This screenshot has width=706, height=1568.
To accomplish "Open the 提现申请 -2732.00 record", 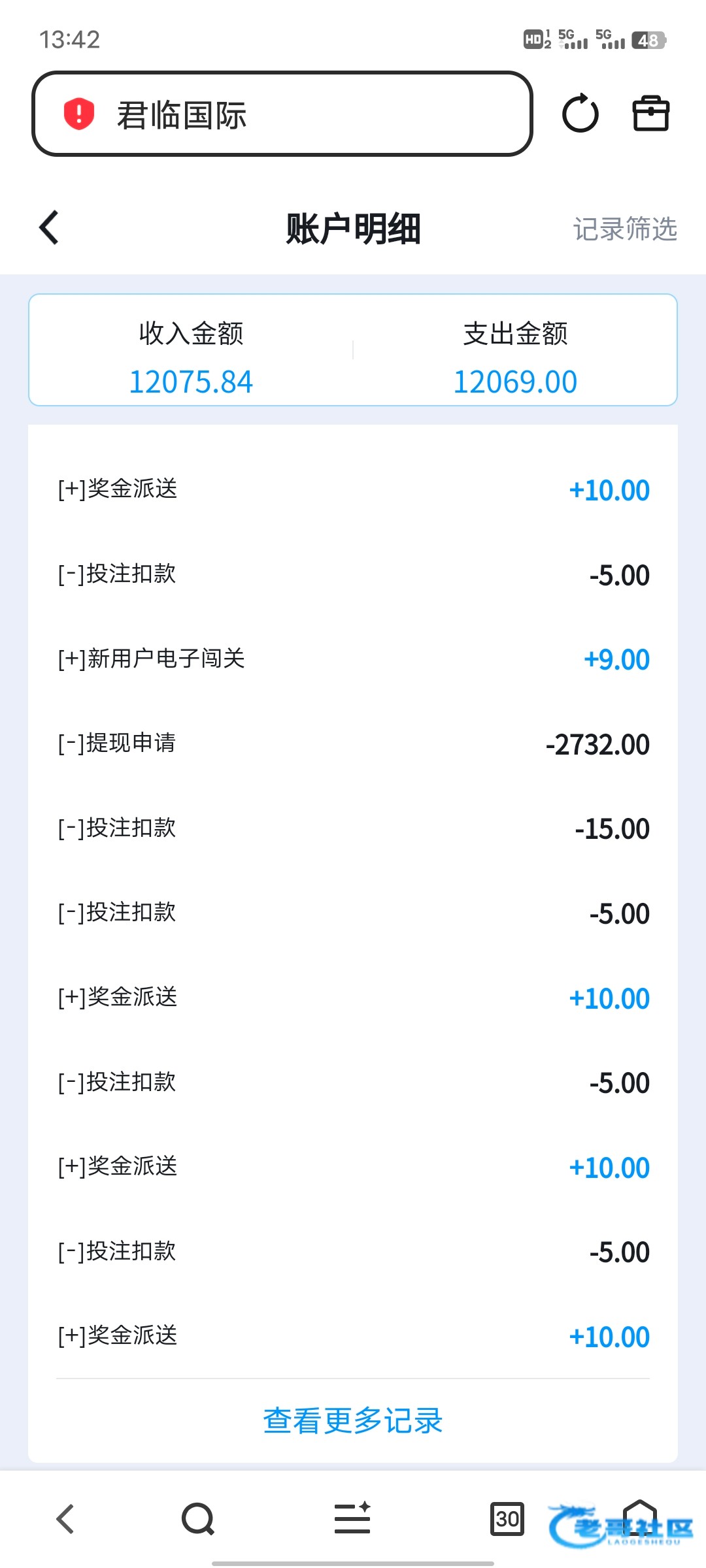I will 353,743.
